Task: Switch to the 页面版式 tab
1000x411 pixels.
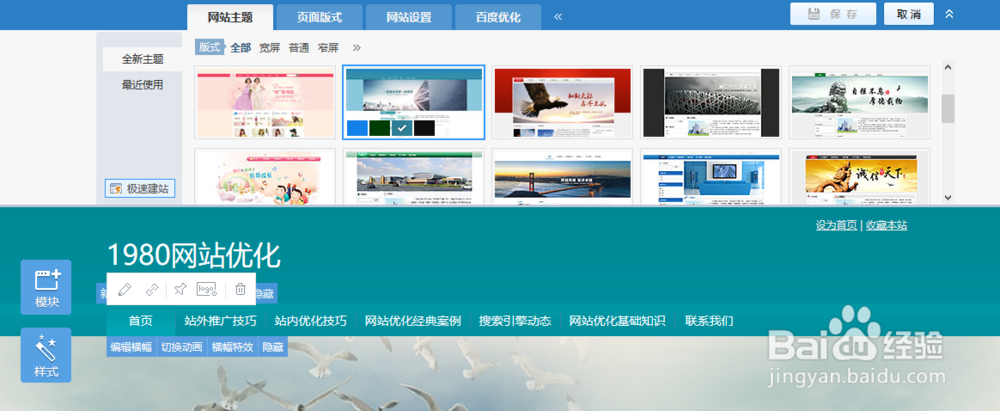Action: 320,17
